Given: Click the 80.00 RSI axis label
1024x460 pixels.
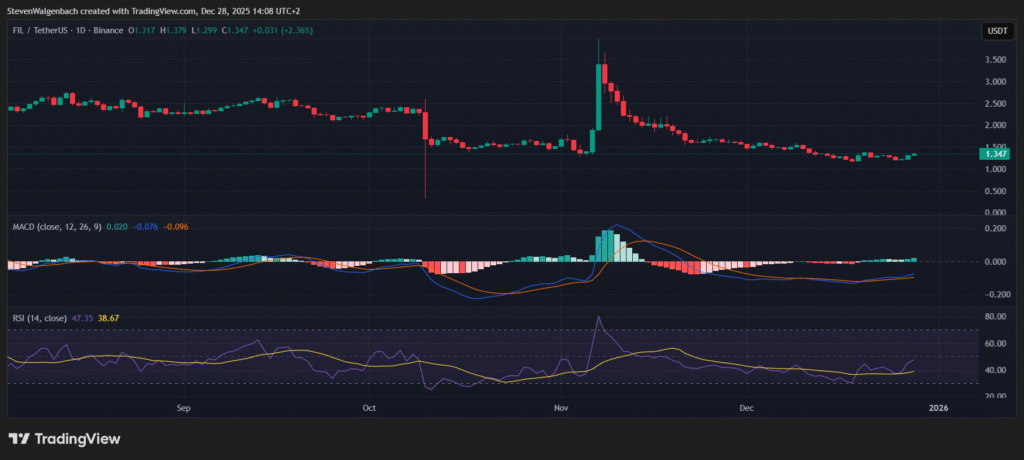Looking at the screenshot, I should (x=995, y=316).
